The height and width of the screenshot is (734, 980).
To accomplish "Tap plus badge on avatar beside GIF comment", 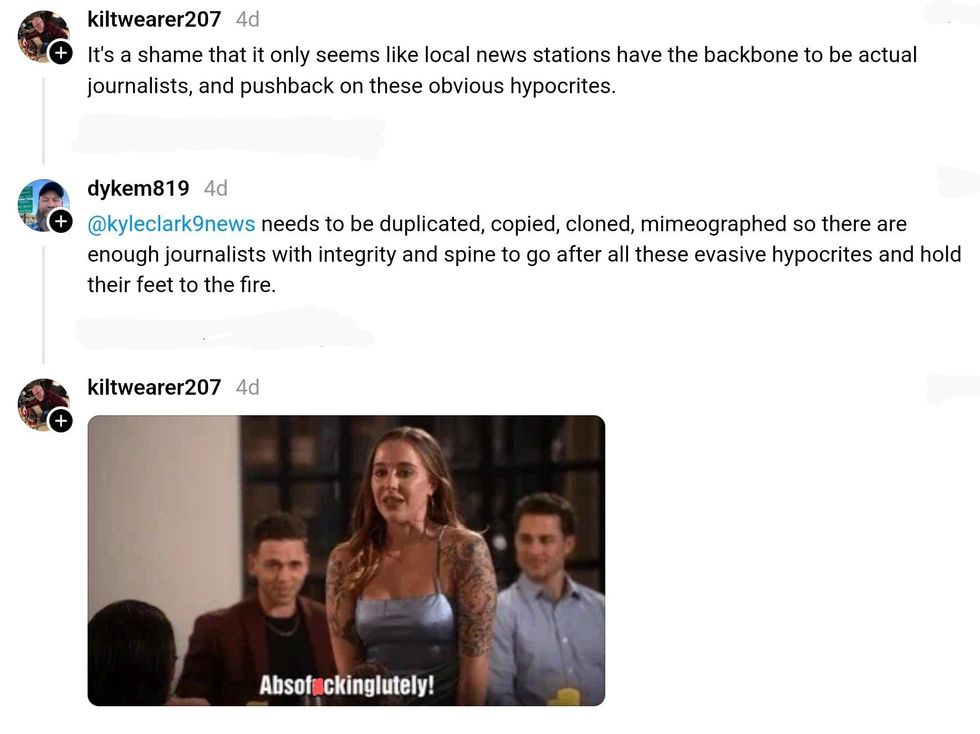I will tap(61, 421).
